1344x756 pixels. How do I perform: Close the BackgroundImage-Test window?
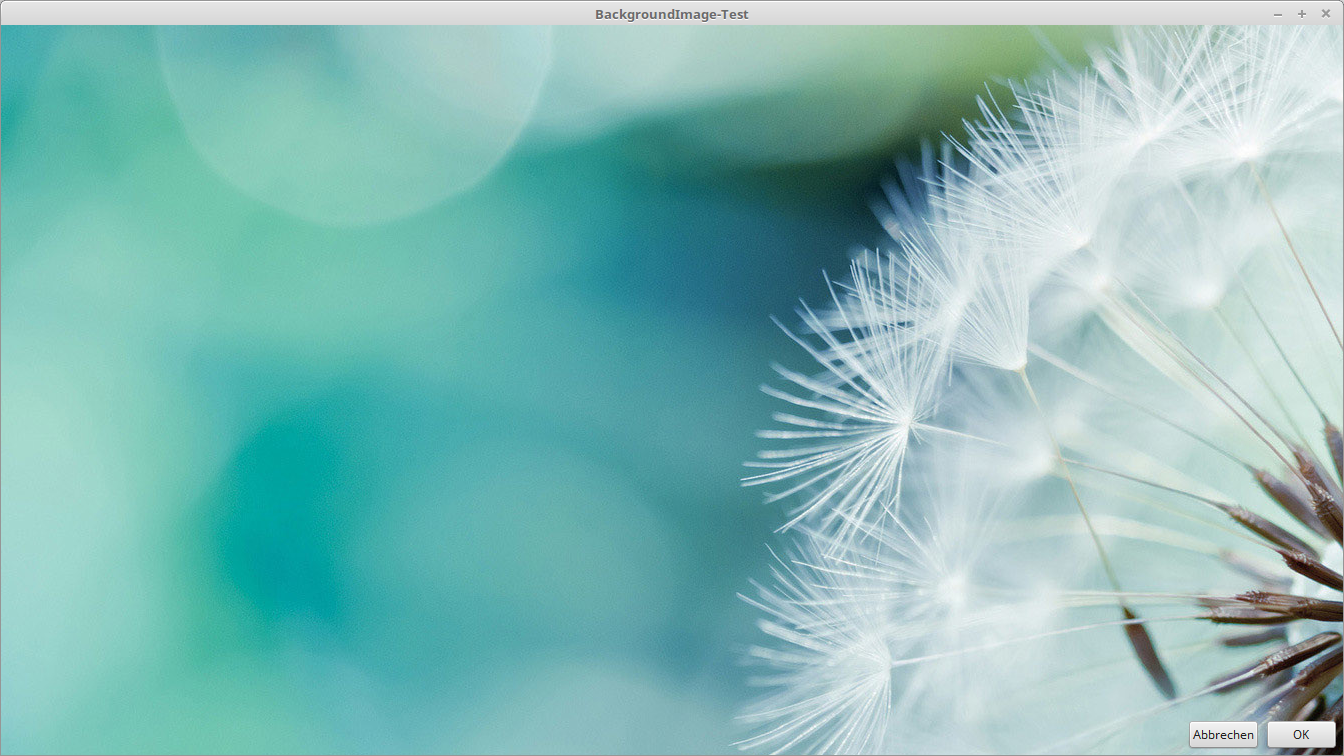[x=1326, y=14]
